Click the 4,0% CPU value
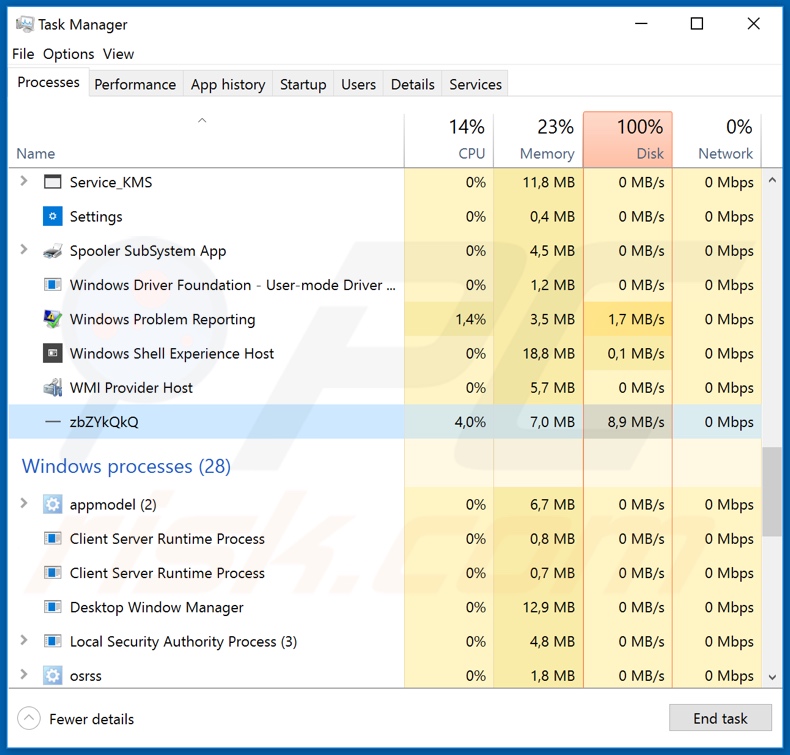Image resolution: width=790 pixels, height=755 pixels. pyautogui.click(x=470, y=422)
